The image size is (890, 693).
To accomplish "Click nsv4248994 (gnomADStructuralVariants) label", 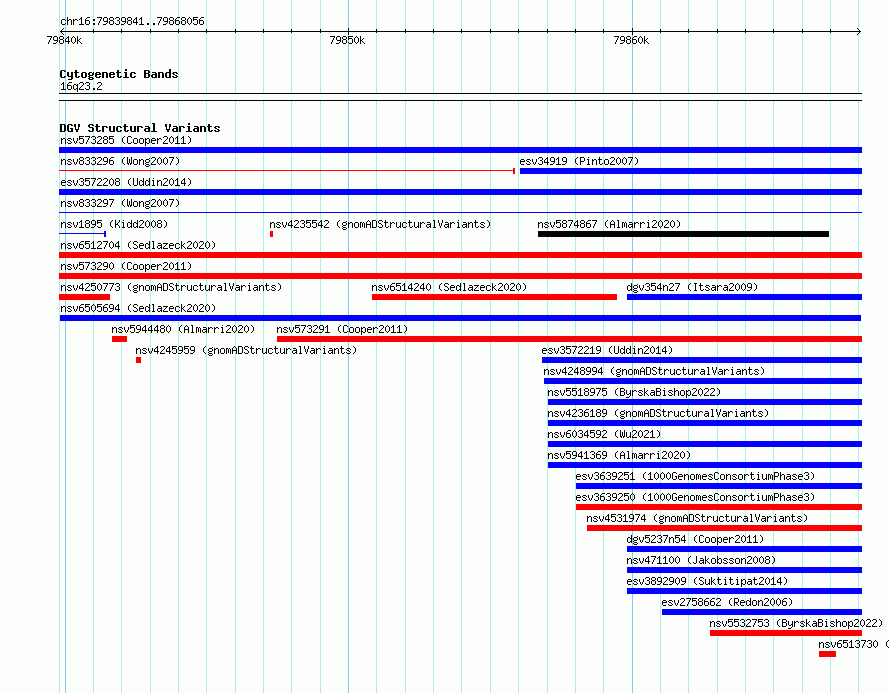I will tap(654, 371).
